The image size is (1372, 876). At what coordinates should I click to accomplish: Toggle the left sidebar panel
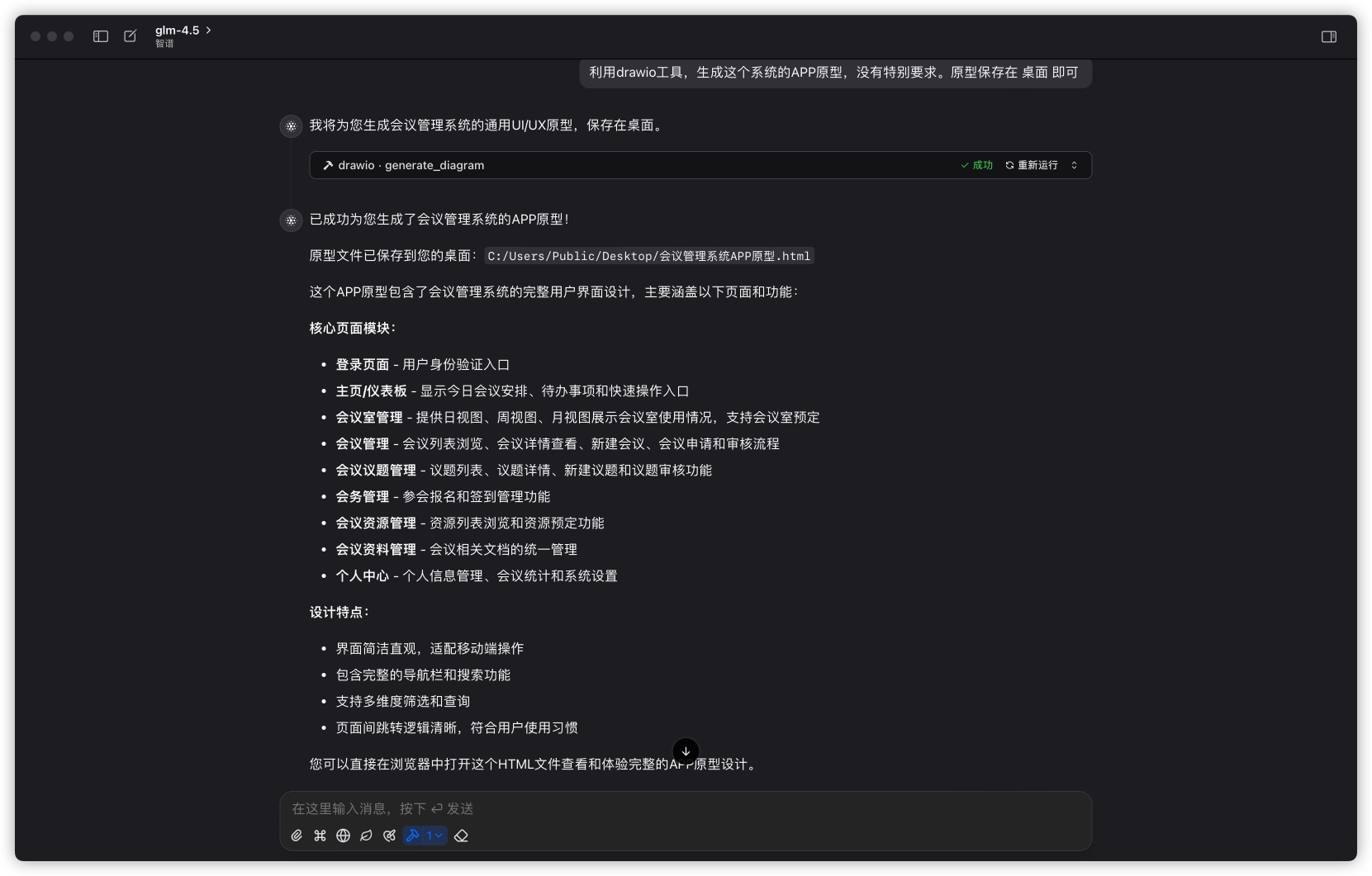[100, 36]
